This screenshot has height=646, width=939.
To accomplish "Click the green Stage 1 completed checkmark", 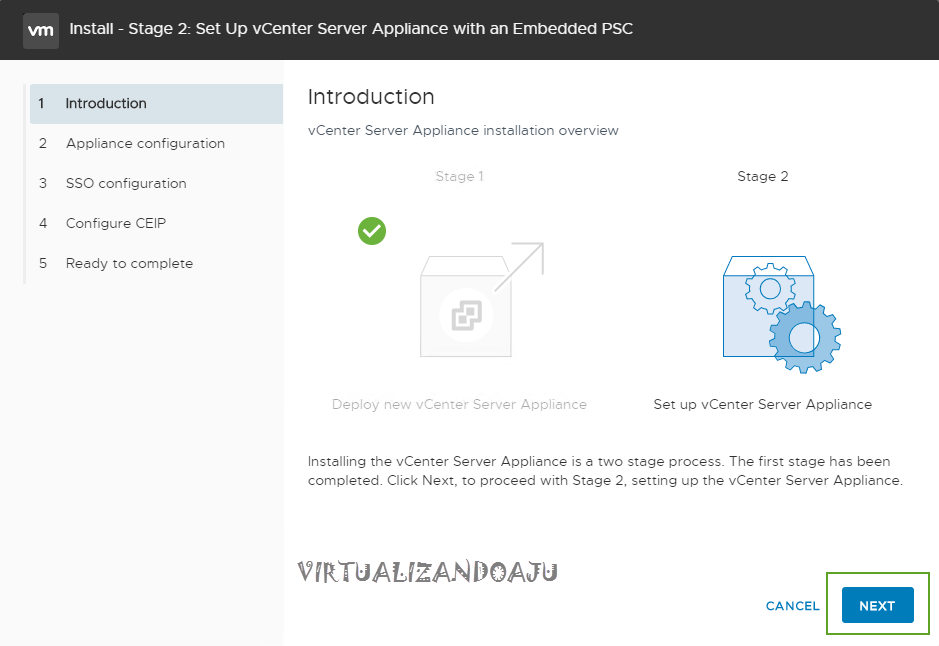I will click(x=372, y=231).
